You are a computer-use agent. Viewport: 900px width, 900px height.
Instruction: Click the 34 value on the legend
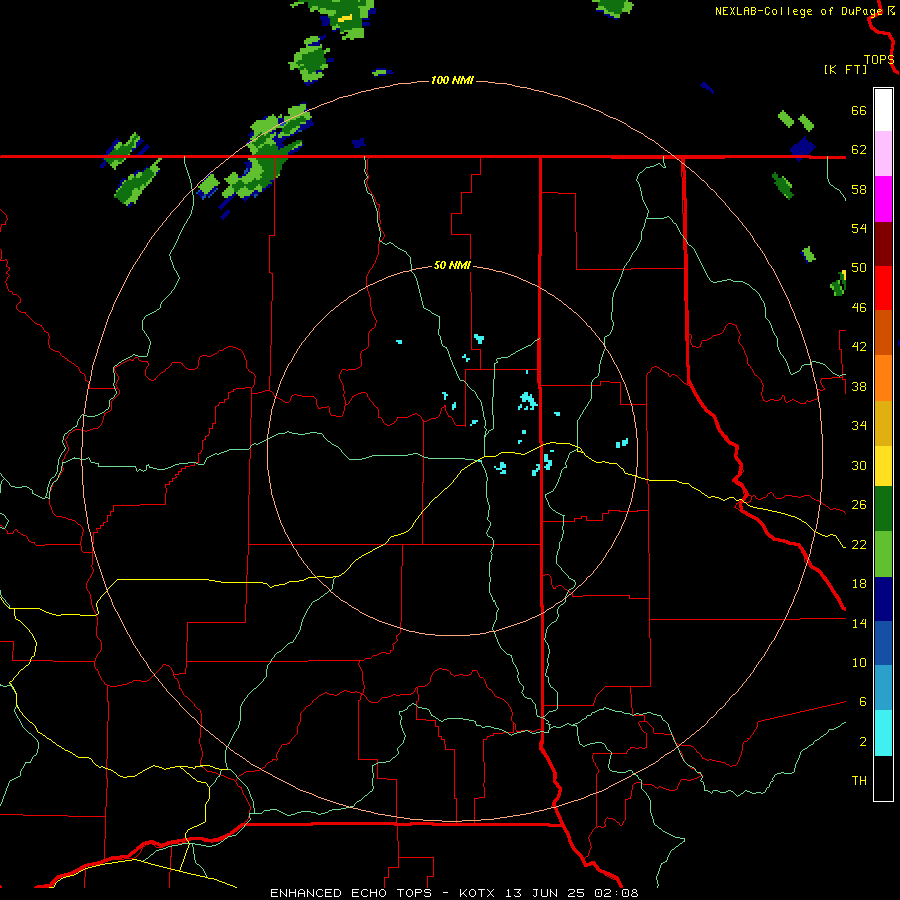859,426
